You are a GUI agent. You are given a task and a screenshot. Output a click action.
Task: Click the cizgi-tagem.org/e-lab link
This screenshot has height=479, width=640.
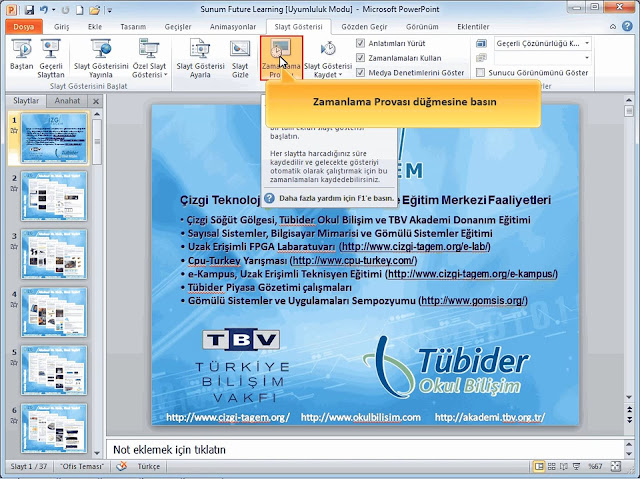point(415,246)
